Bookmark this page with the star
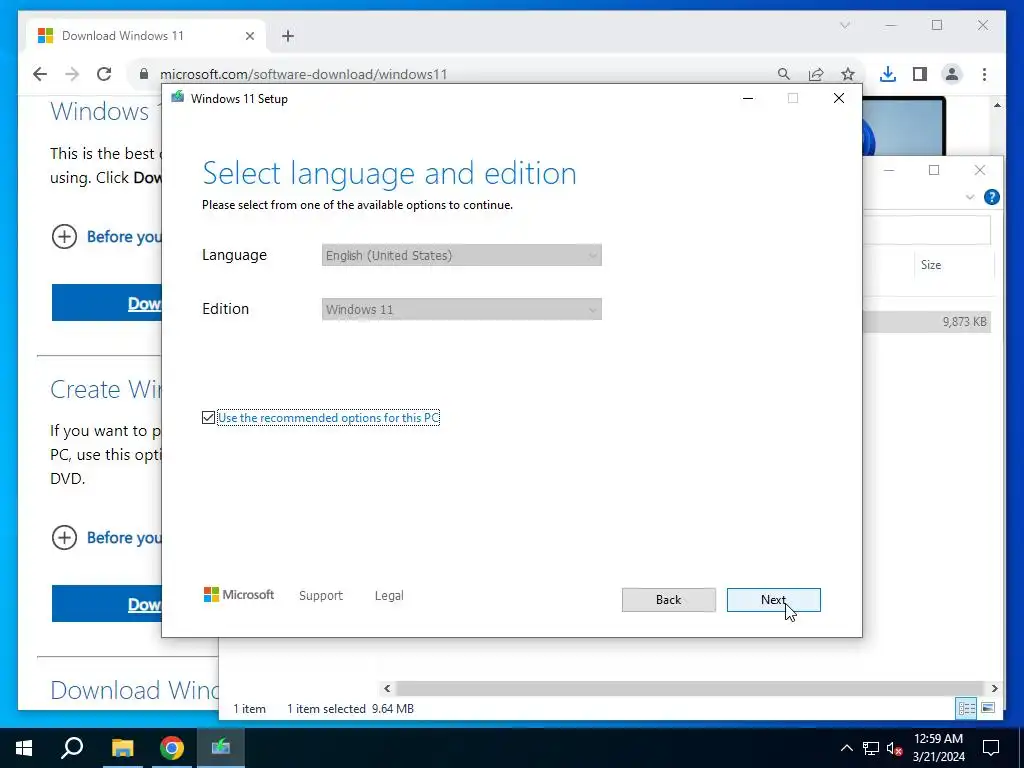1024x768 pixels. [x=848, y=74]
